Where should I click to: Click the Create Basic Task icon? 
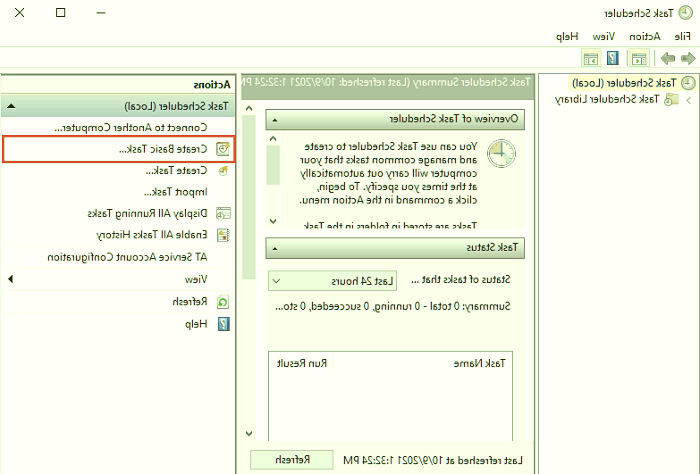pyautogui.click(x=223, y=149)
